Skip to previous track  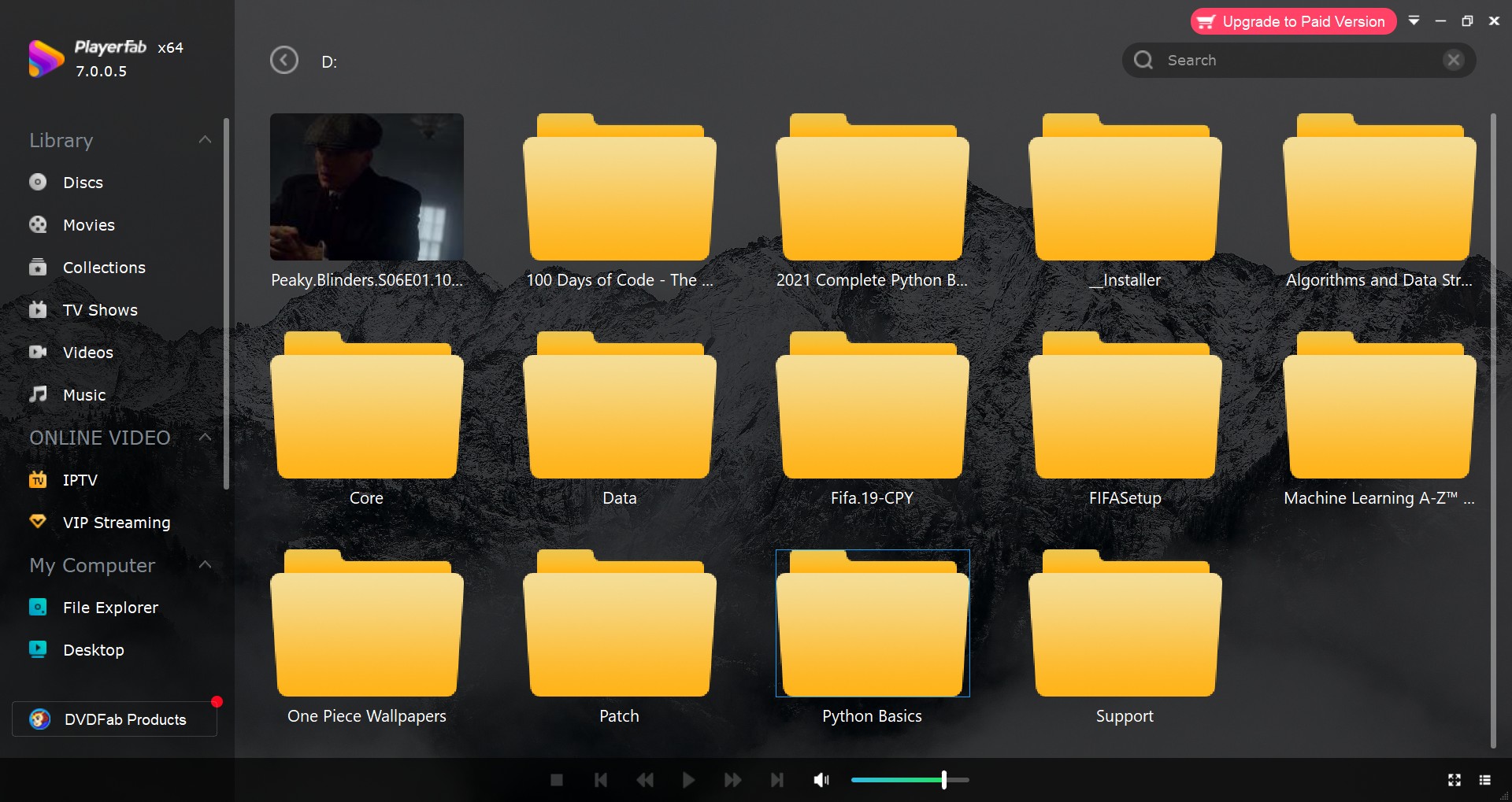tap(601, 780)
